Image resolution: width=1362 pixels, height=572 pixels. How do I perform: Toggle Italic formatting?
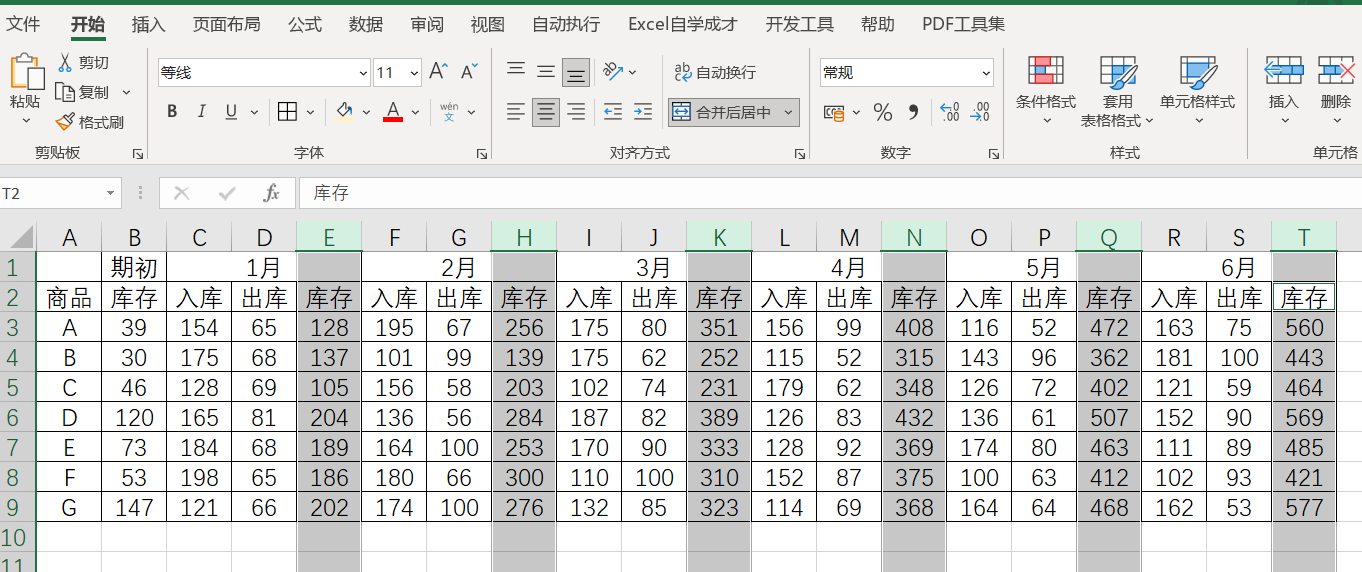click(202, 111)
